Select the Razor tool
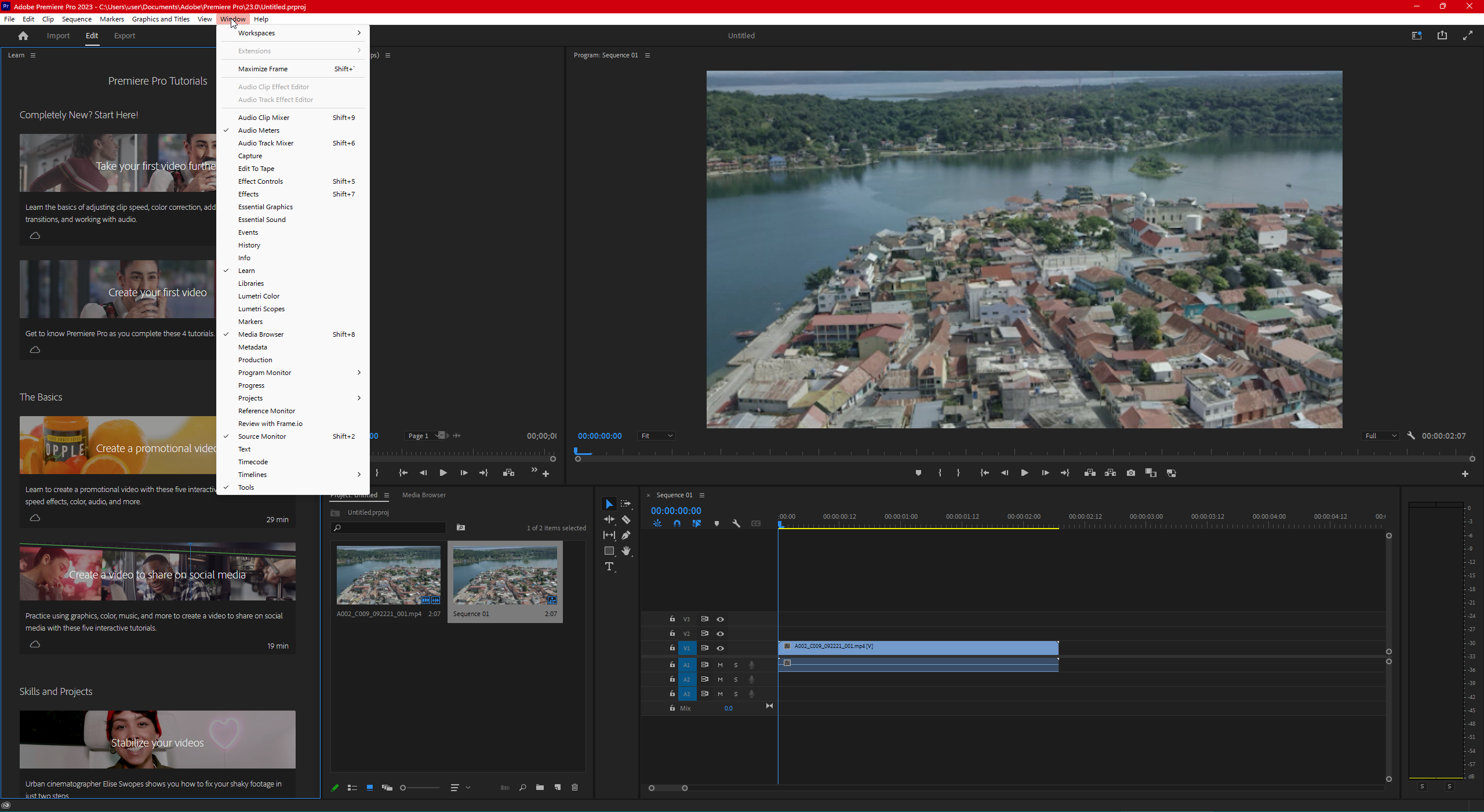This screenshot has width=1484, height=812. 626,519
